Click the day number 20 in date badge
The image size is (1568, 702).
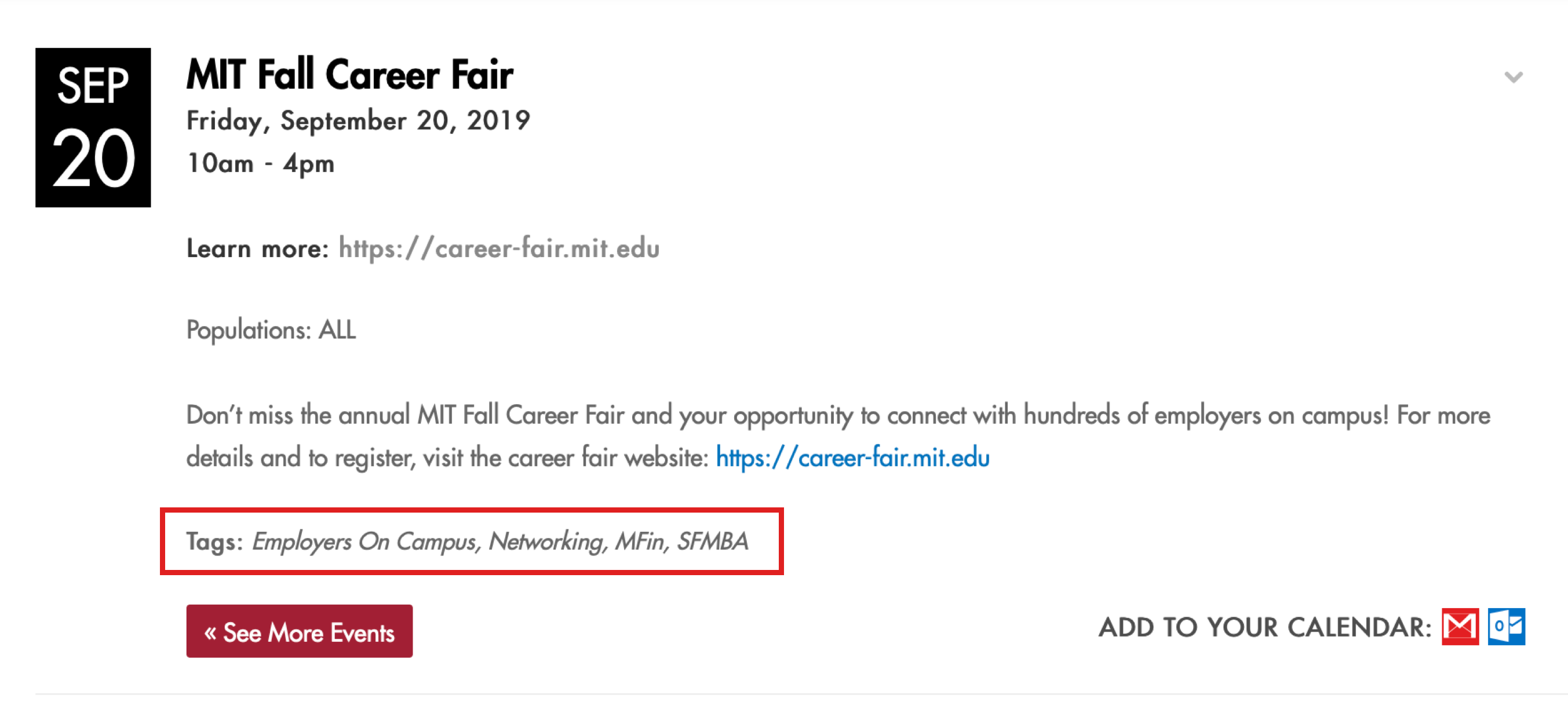pos(93,158)
